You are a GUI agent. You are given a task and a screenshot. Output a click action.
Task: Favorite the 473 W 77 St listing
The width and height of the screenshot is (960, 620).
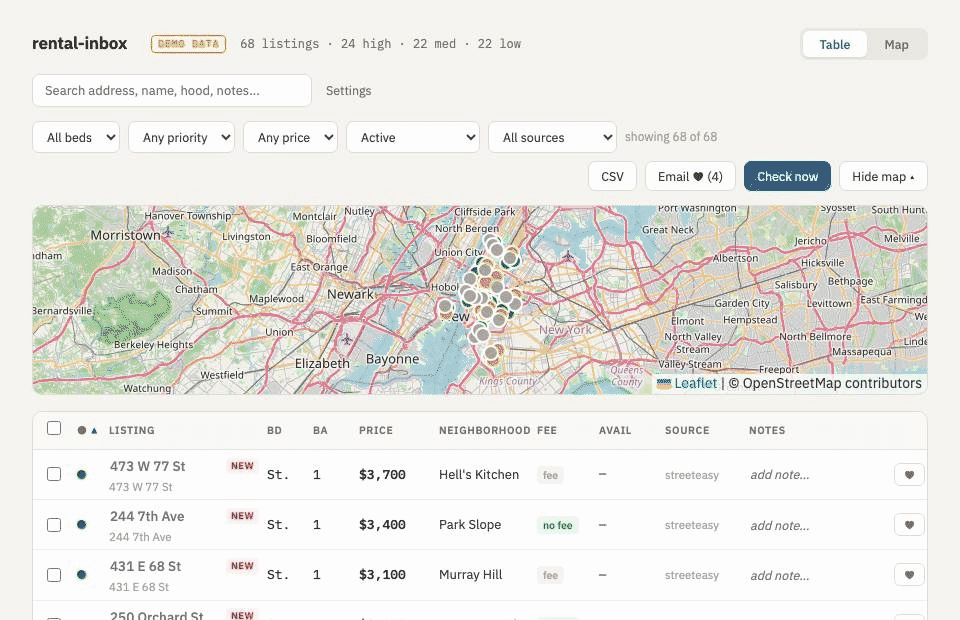click(909, 474)
